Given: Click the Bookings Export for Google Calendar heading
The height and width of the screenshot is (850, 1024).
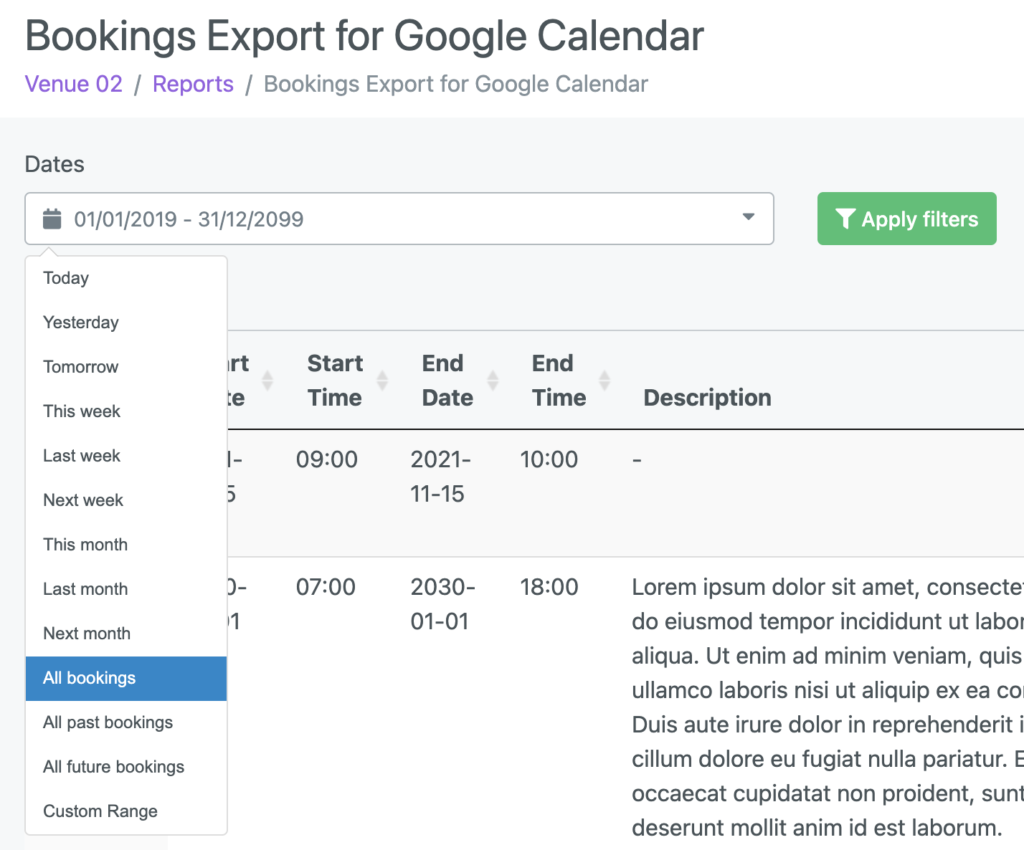Looking at the screenshot, I should pos(364,35).
